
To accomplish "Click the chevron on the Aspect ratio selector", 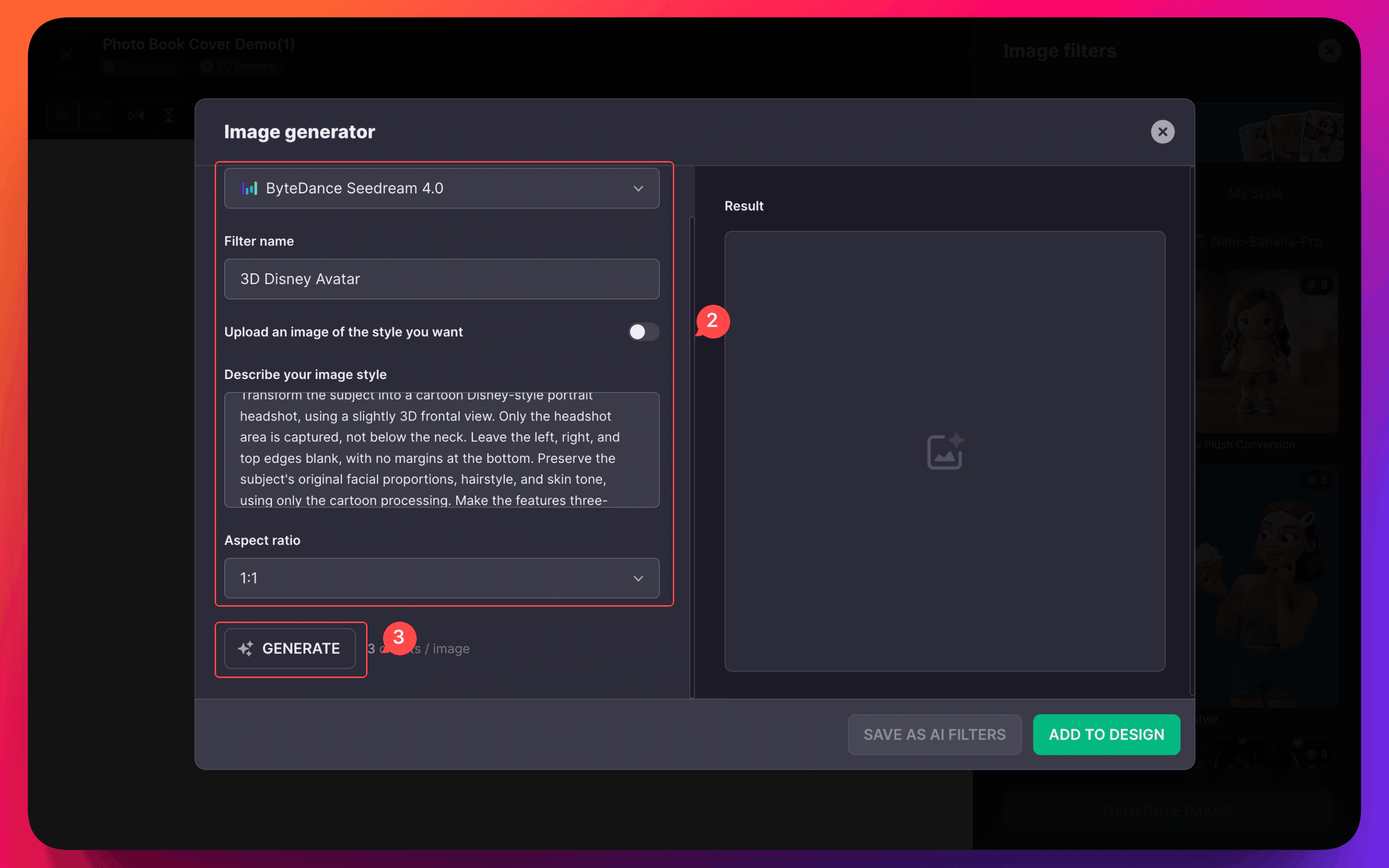I will [638, 578].
